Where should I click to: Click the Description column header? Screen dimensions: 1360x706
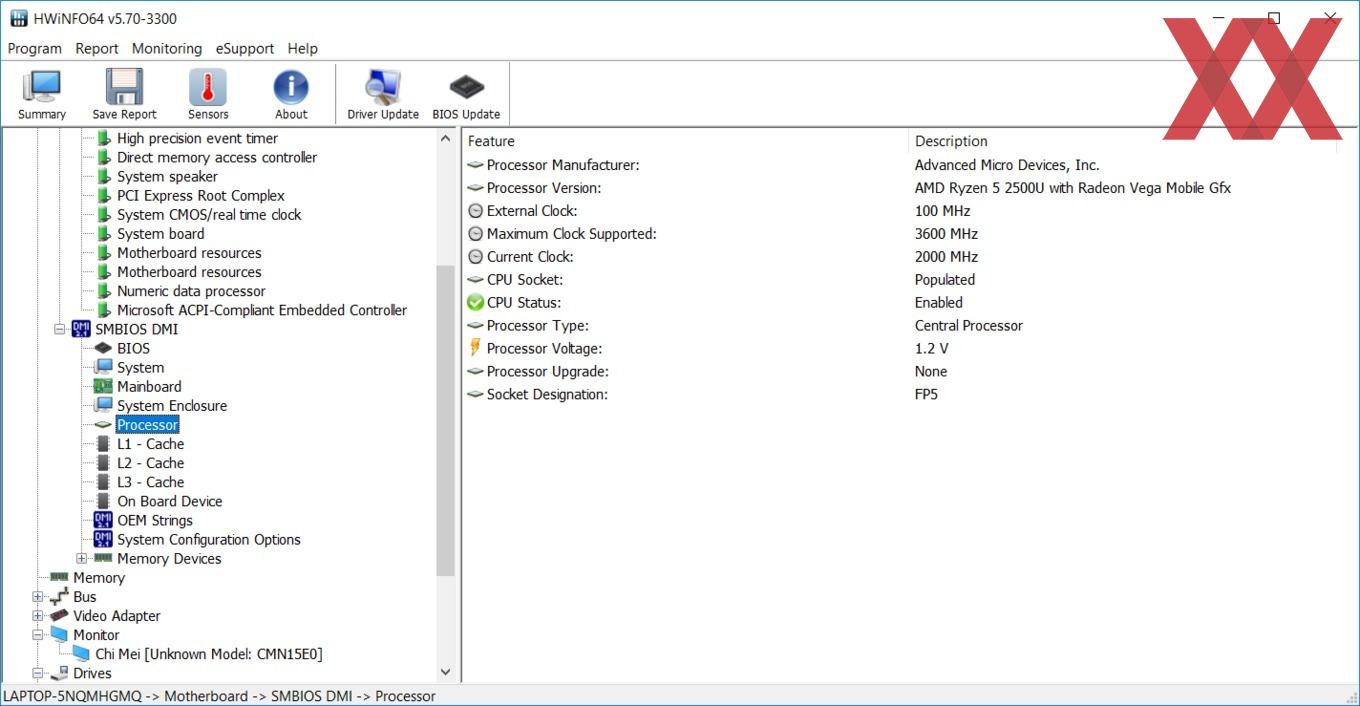[1122, 141]
